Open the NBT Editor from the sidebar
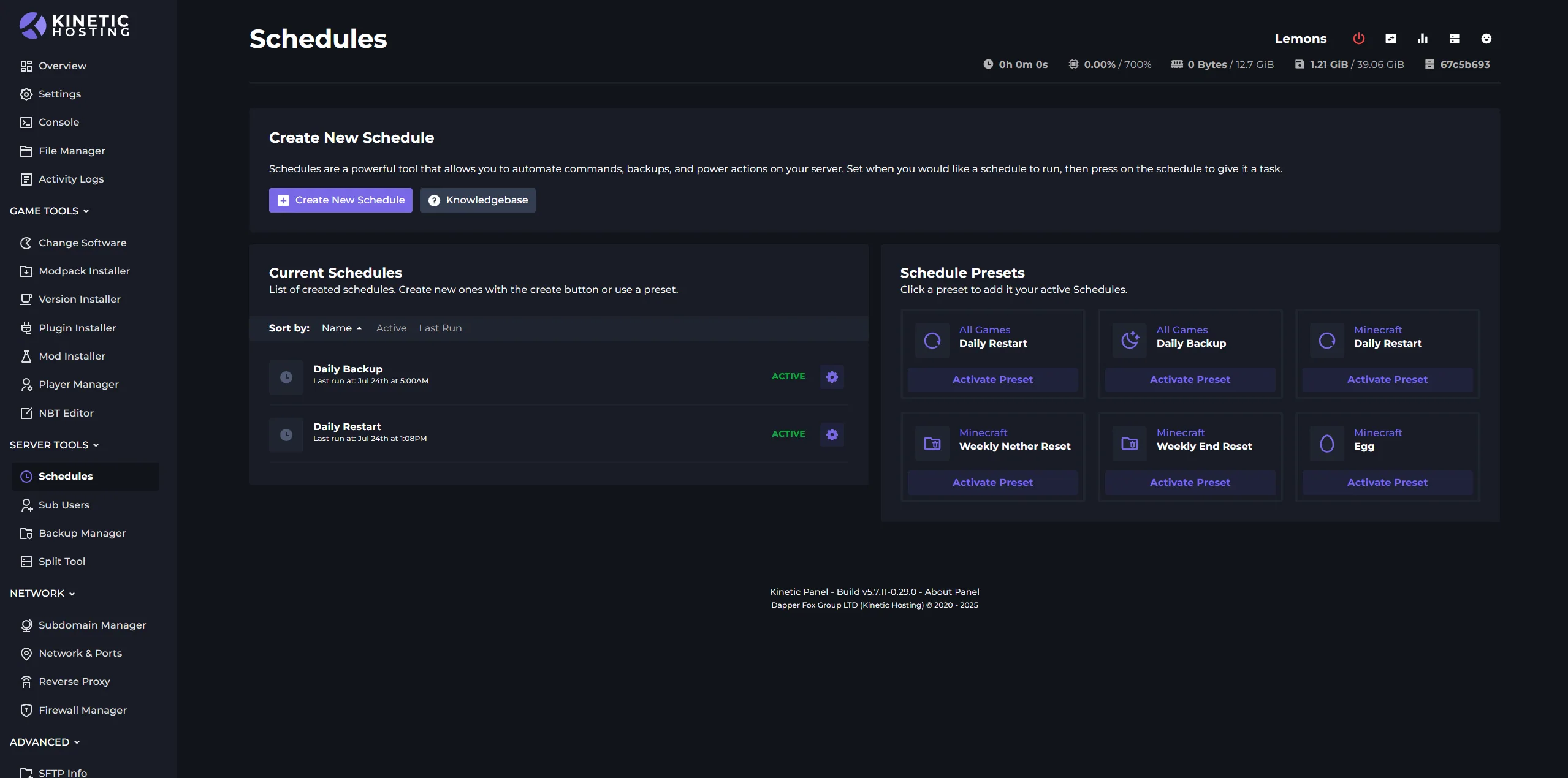Viewport: 1568px width, 778px height. pos(66,412)
